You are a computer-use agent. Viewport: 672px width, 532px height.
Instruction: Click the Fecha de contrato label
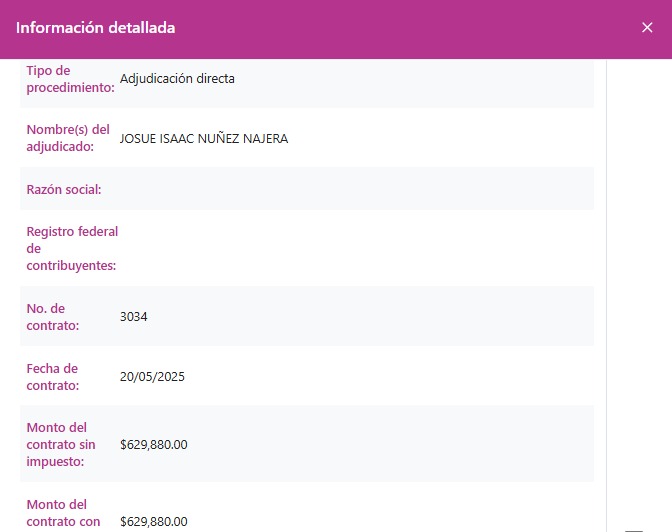(x=53, y=377)
